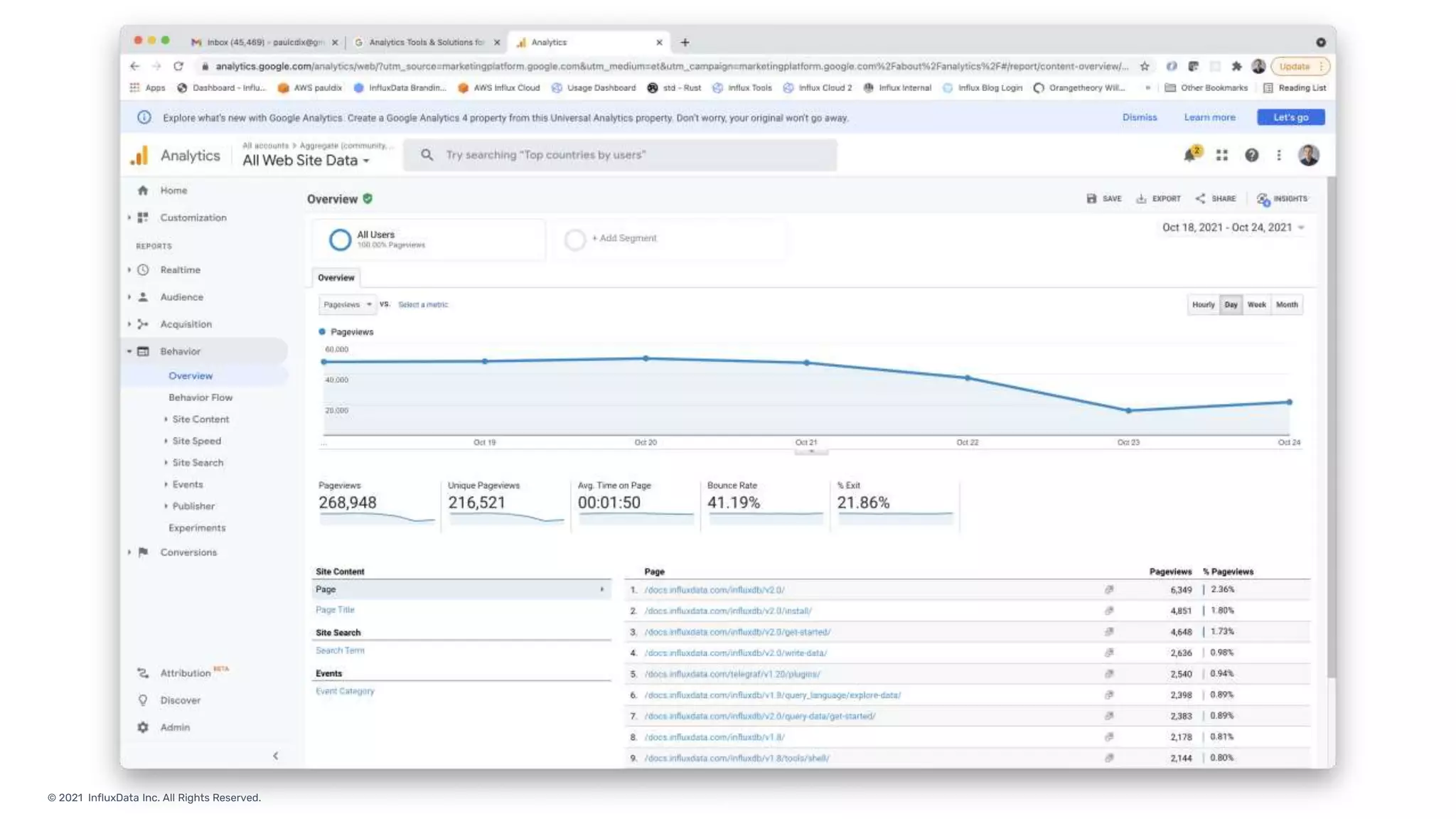Click the Export download icon
Image resolution: width=1456 pixels, height=819 pixels.
[x=1141, y=198]
